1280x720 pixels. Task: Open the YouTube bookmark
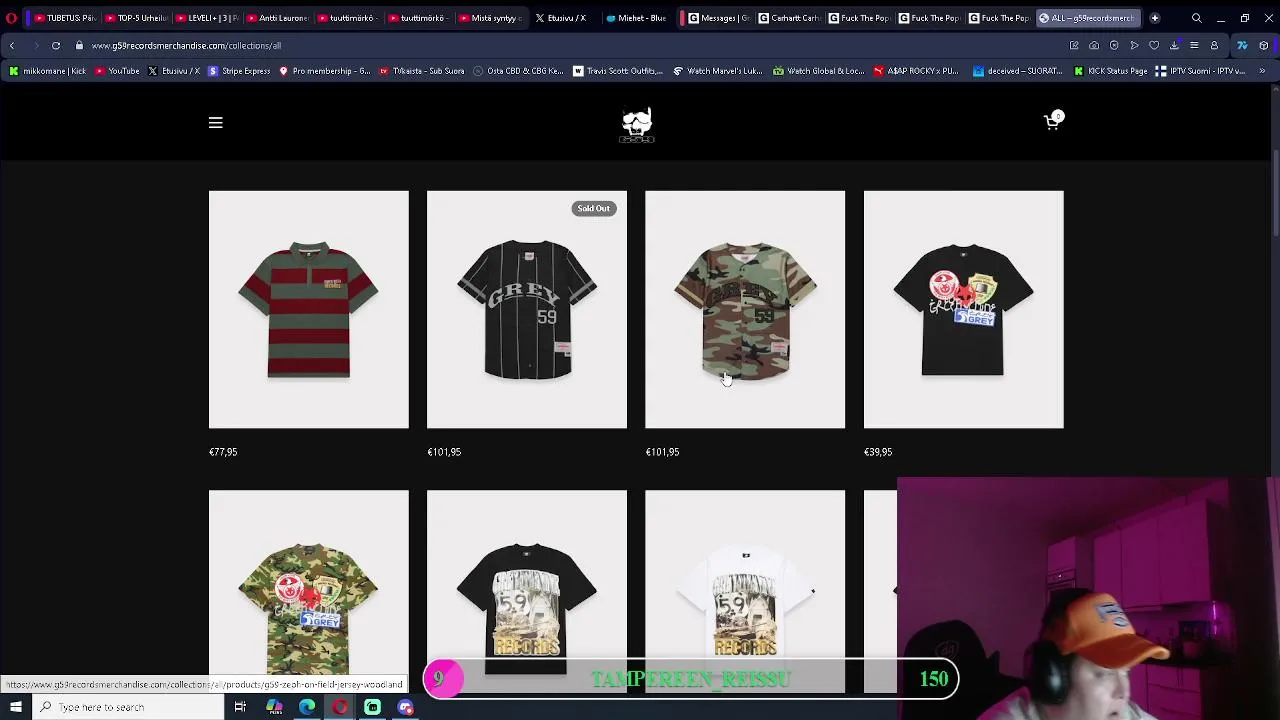(x=116, y=71)
